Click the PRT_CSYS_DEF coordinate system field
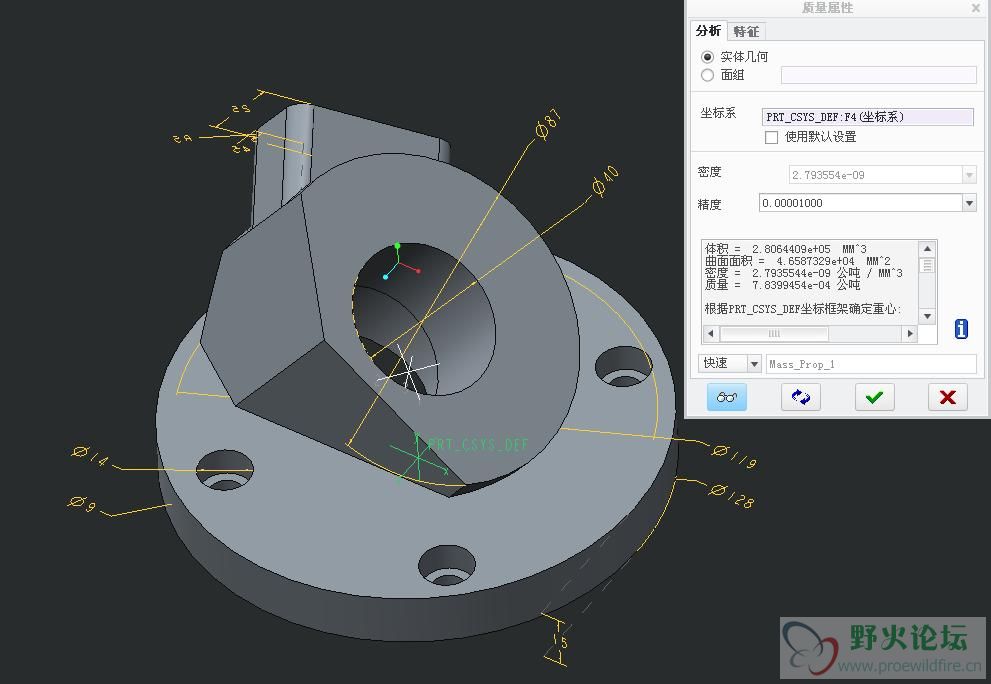Screen dimensions: 991x684 pyautogui.click(x=868, y=117)
